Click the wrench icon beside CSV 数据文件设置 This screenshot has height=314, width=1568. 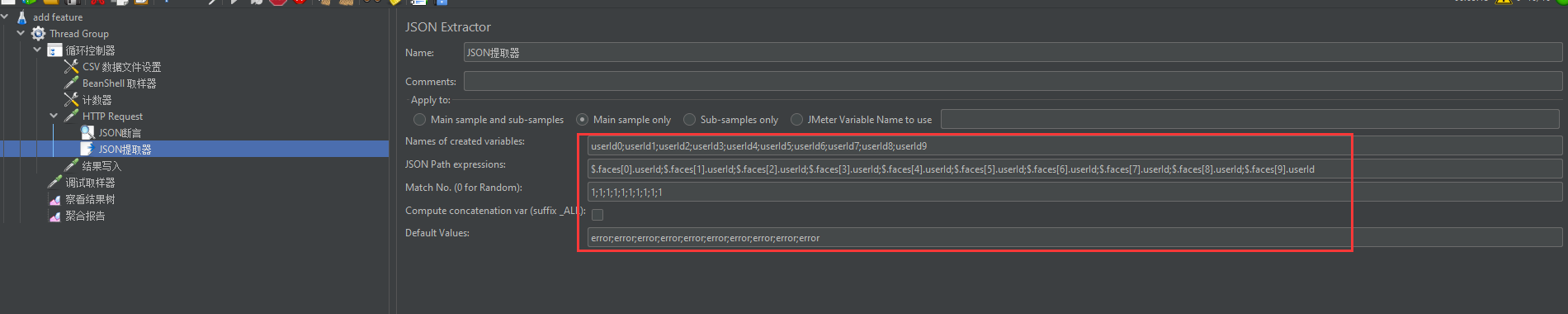click(72, 67)
